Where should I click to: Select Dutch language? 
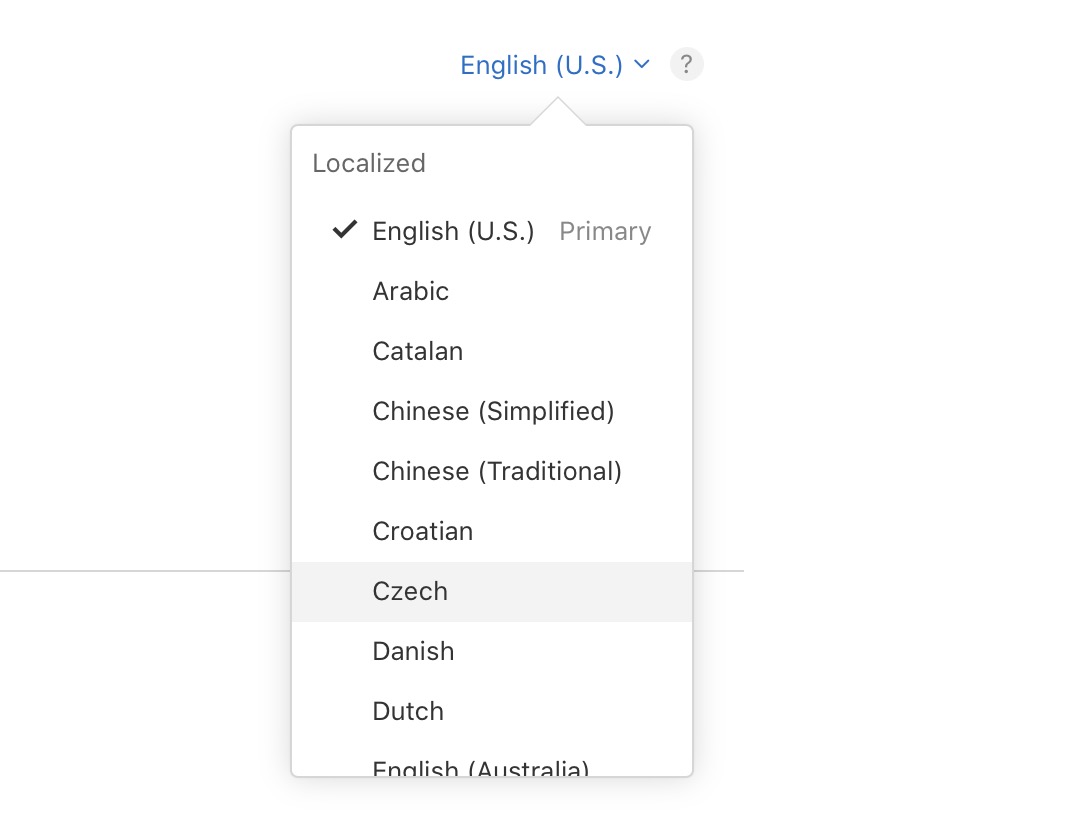[x=408, y=711]
